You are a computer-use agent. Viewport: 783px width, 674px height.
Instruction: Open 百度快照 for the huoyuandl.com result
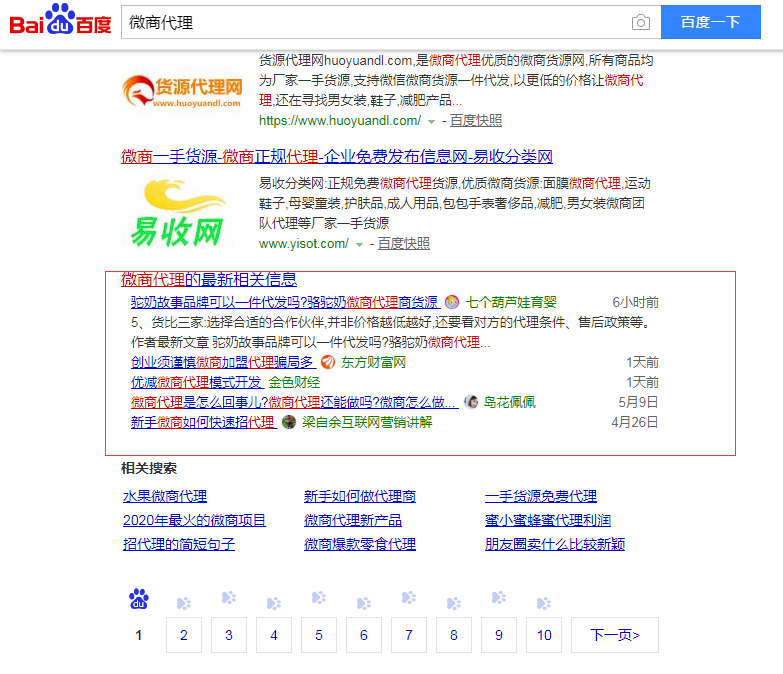click(475, 121)
